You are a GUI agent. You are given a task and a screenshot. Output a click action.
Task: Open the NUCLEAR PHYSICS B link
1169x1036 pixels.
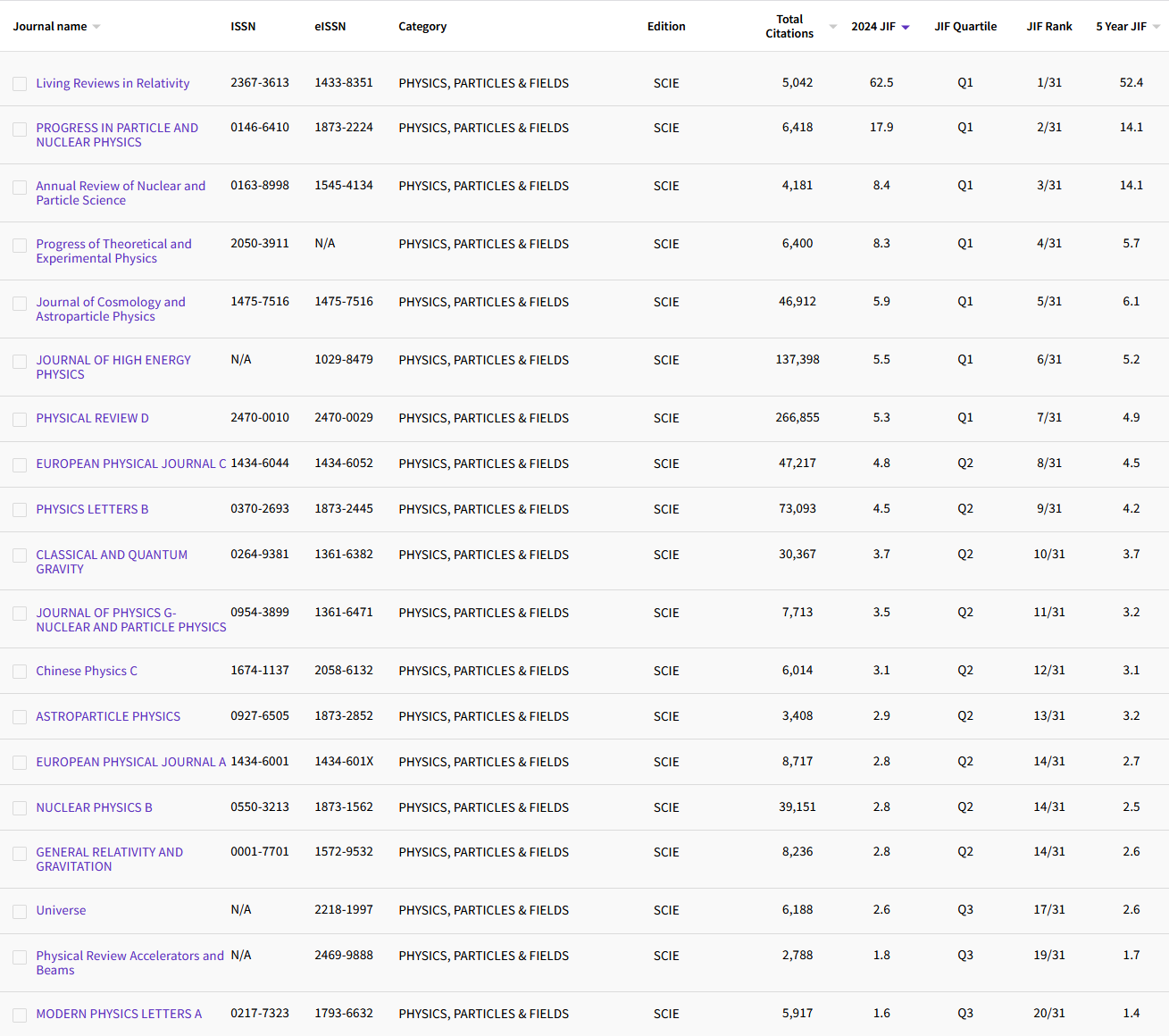[x=94, y=807]
